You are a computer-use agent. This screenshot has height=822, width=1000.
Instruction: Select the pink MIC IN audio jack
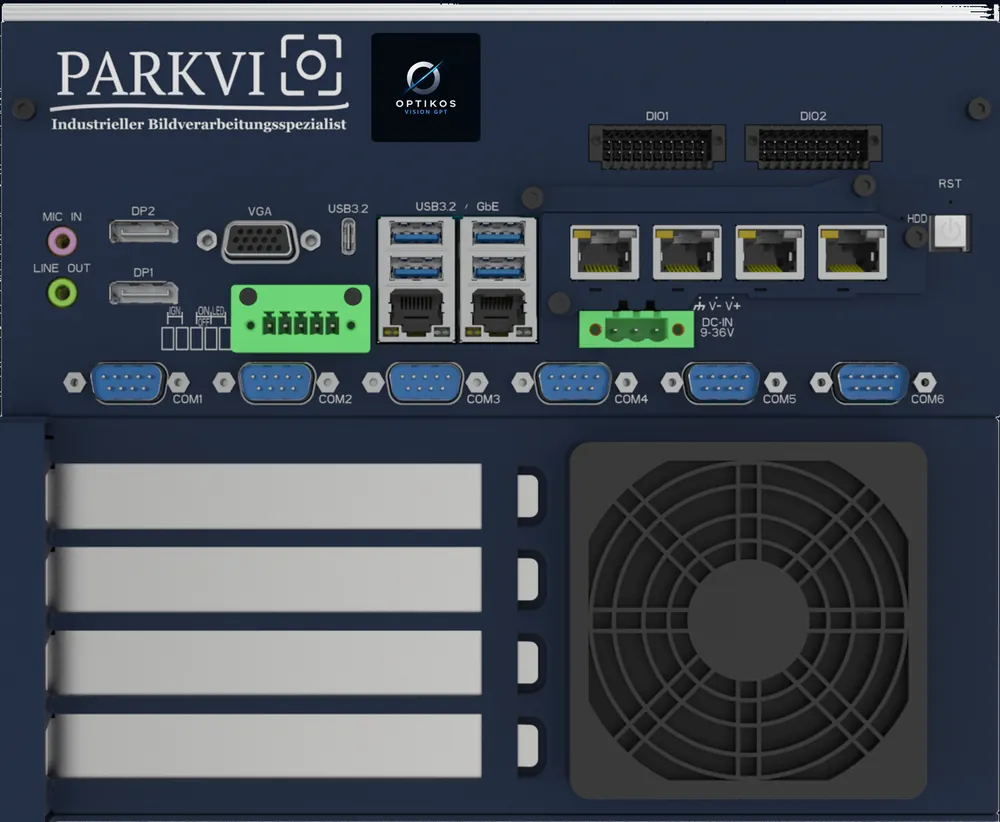coord(62,241)
